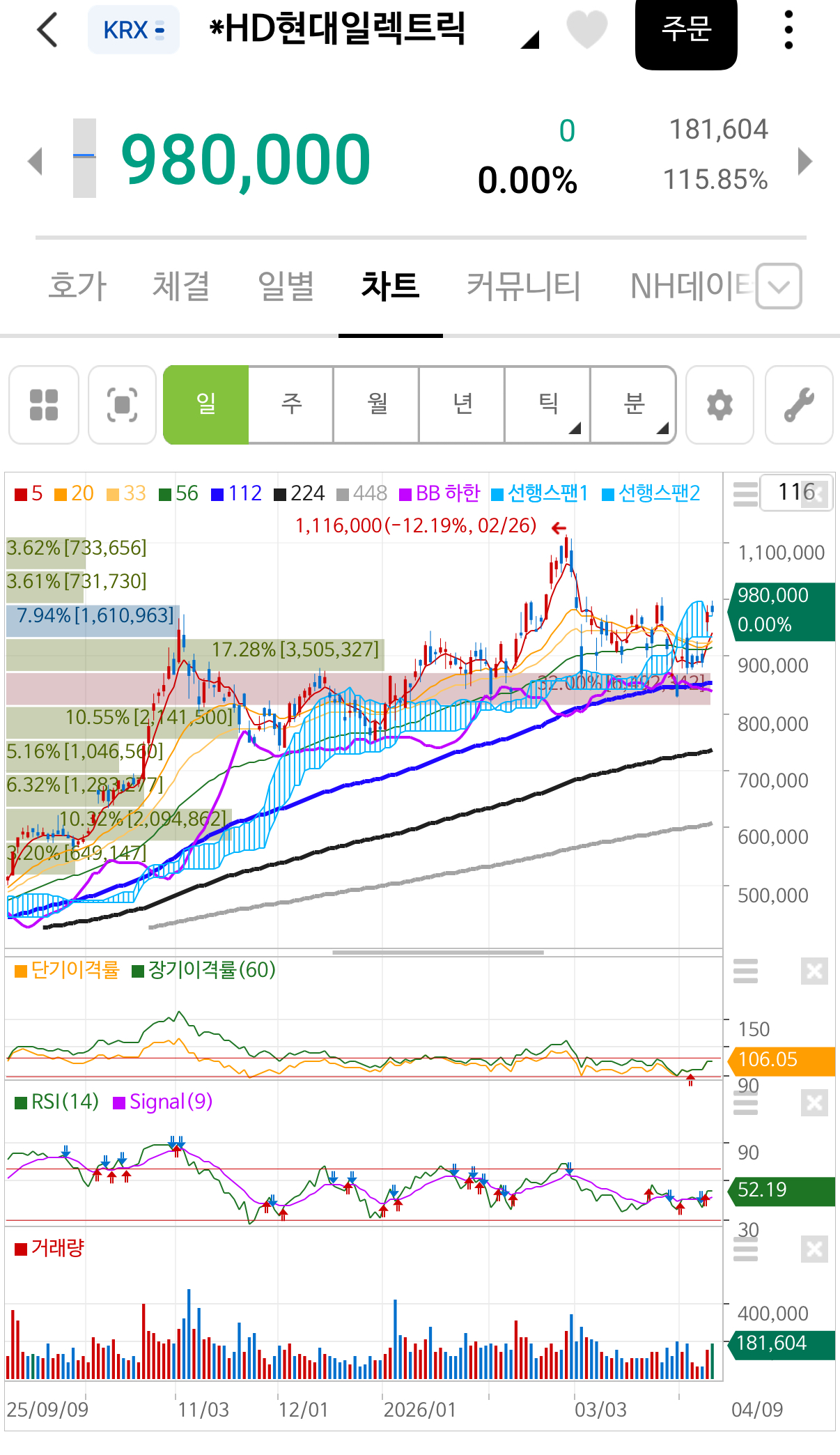Tap the 선행스팬1 legend entry
This screenshot has height=1455, width=840.
(x=540, y=493)
